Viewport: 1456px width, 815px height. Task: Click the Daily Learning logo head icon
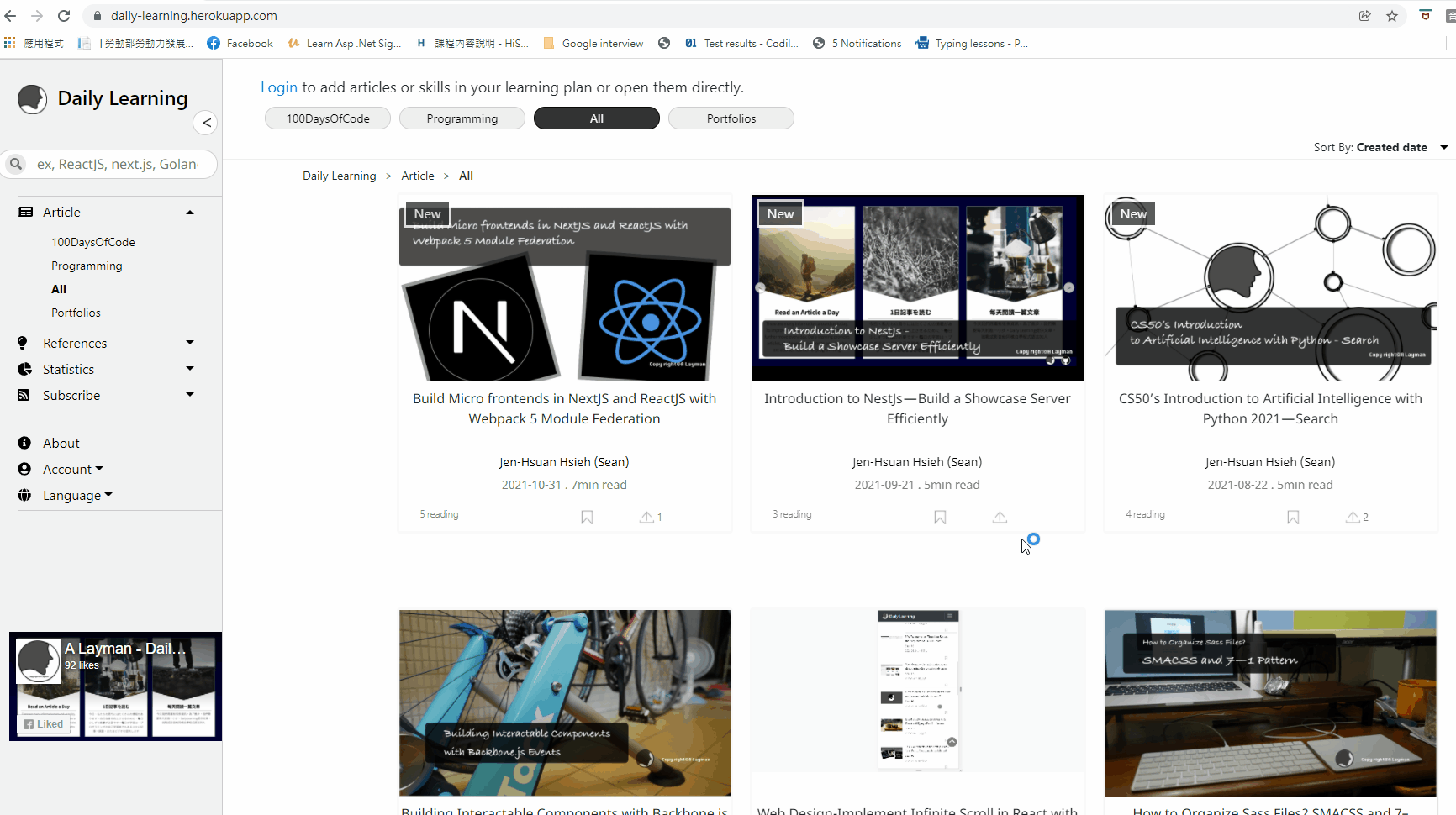coord(32,99)
